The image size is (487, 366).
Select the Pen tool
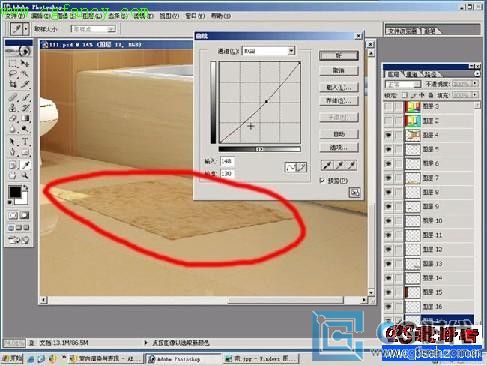(x=13, y=152)
